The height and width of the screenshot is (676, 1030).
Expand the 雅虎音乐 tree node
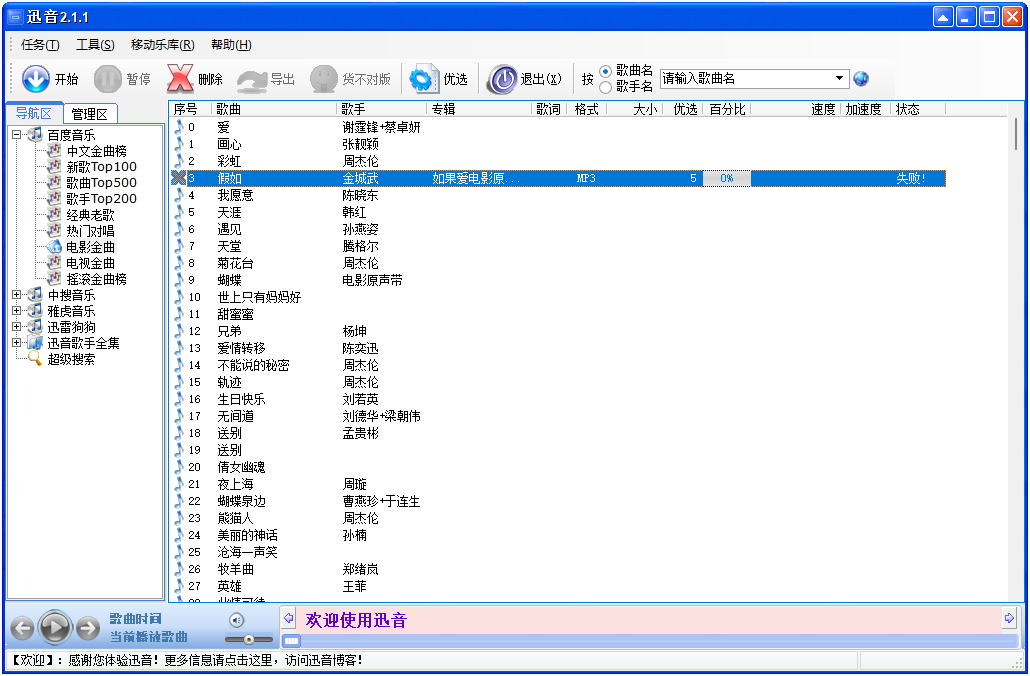click(17, 311)
